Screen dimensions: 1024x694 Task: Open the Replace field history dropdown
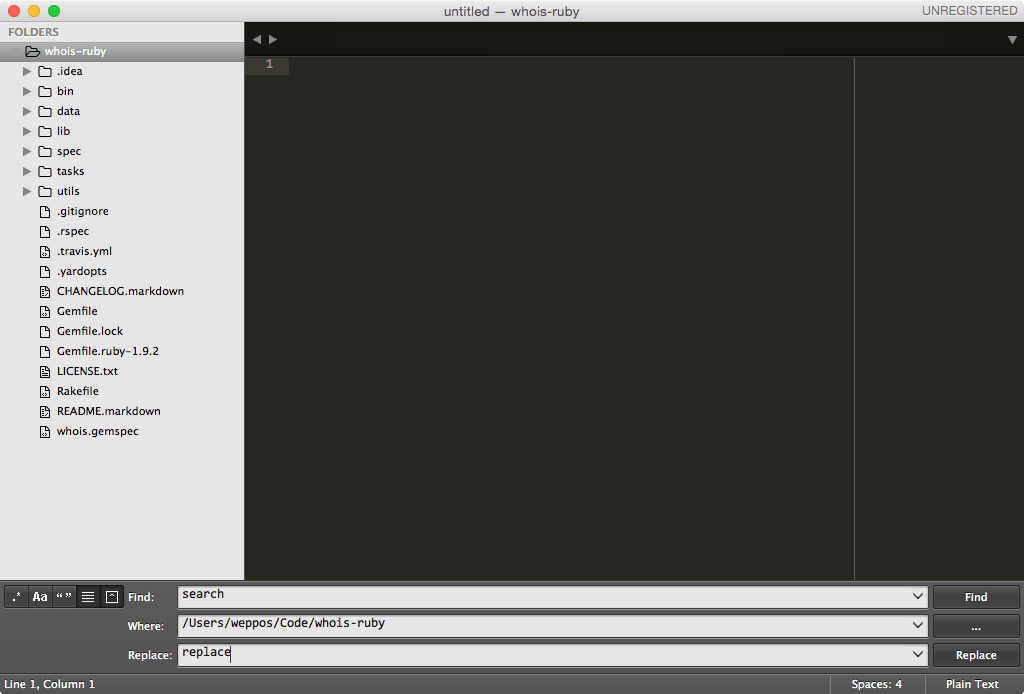coord(917,655)
